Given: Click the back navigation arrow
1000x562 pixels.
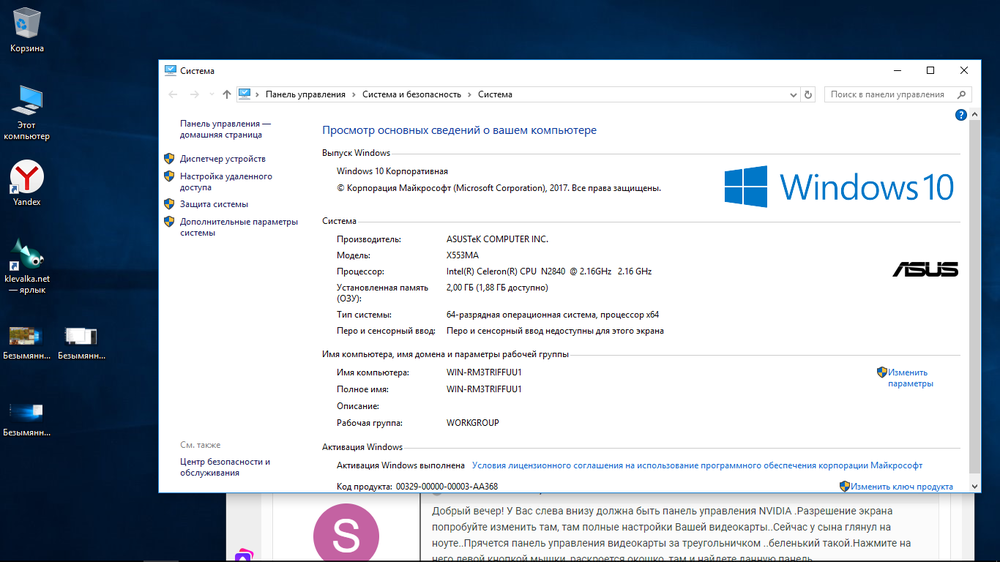Looking at the screenshot, I should [174, 94].
